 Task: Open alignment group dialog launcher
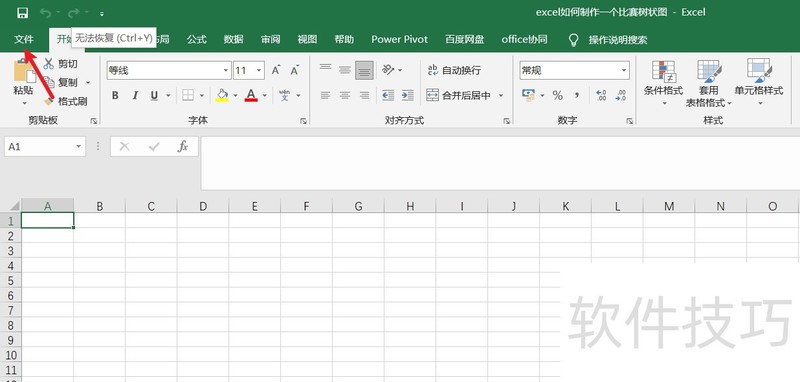[507, 121]
